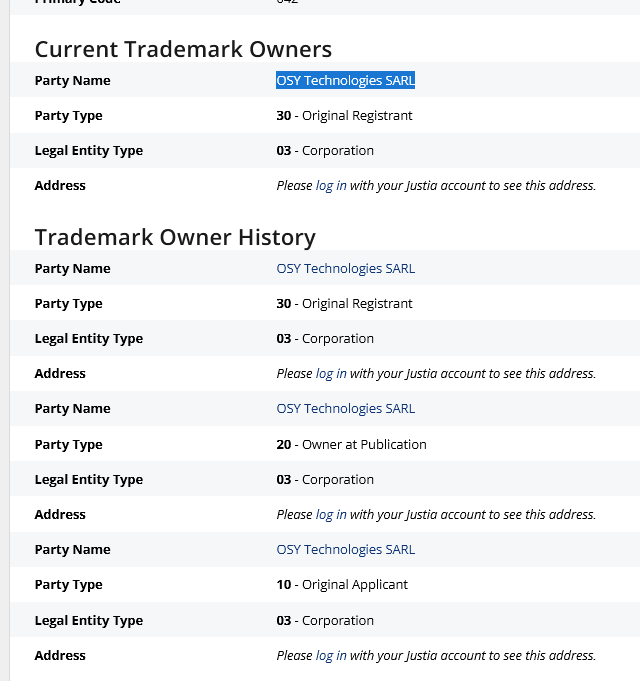Select "30 - Original Registrant" under Current Trademark Owners

(x=344, y=116)
